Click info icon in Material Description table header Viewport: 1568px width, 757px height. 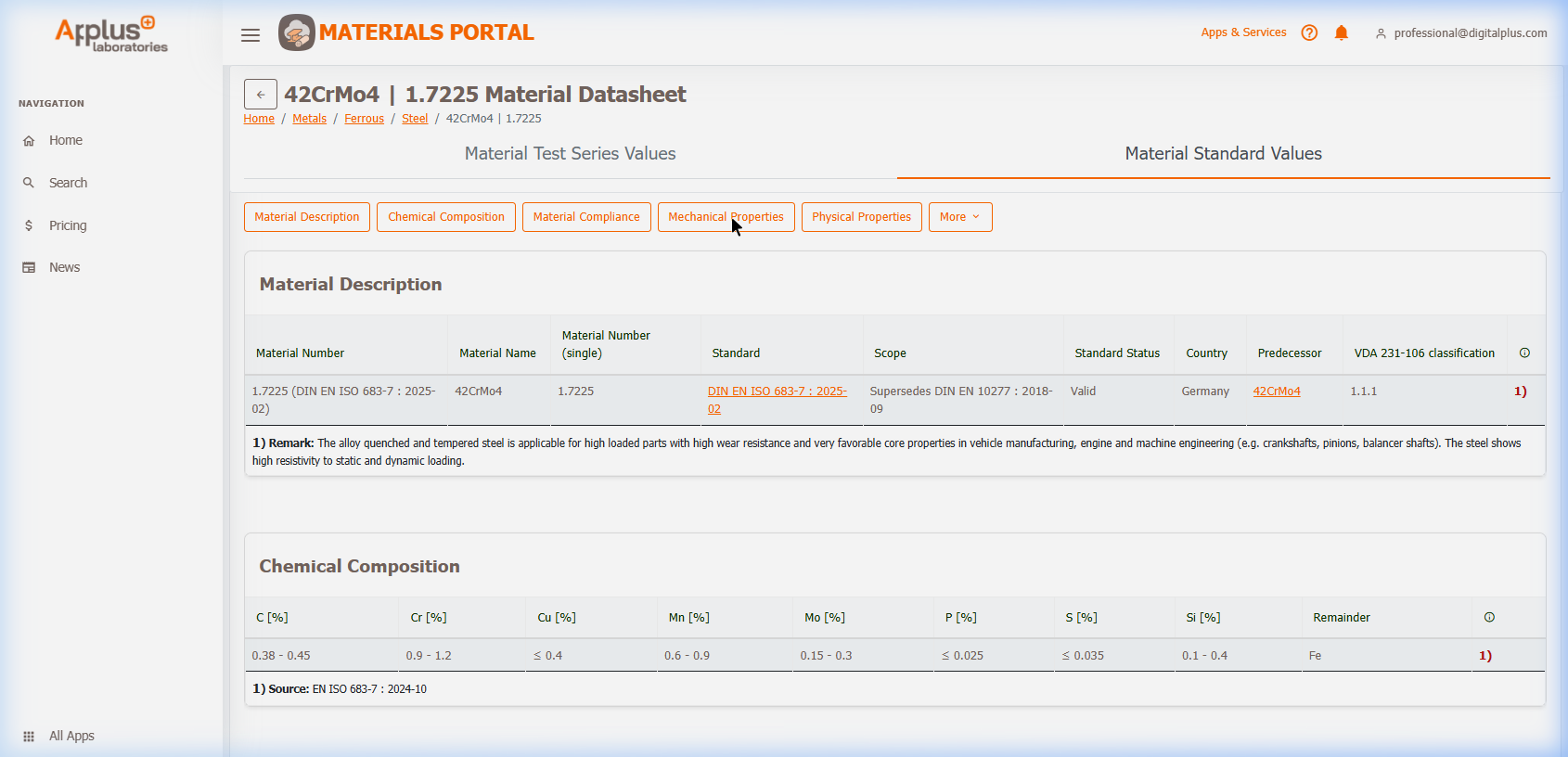click(x=1524, y=353)
